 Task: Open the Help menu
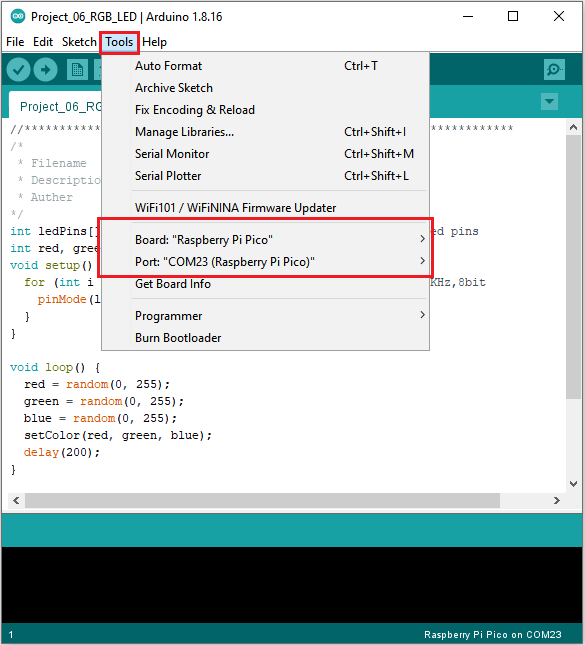coord(154,42)
